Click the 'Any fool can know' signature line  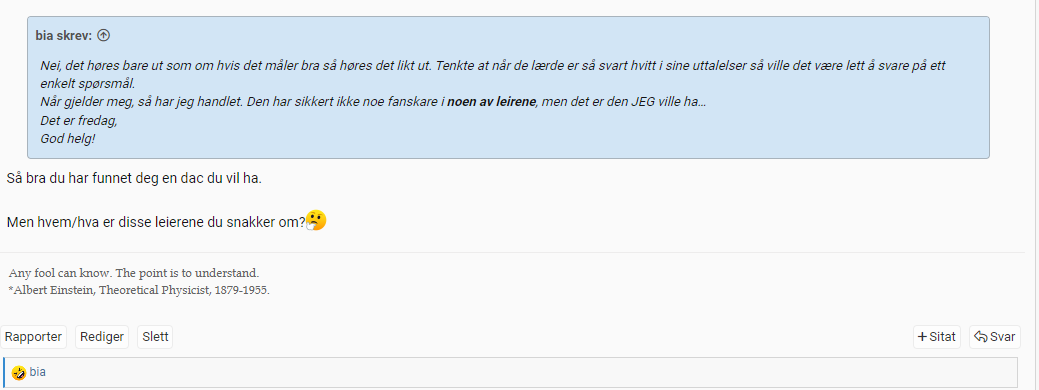[134, 273]
